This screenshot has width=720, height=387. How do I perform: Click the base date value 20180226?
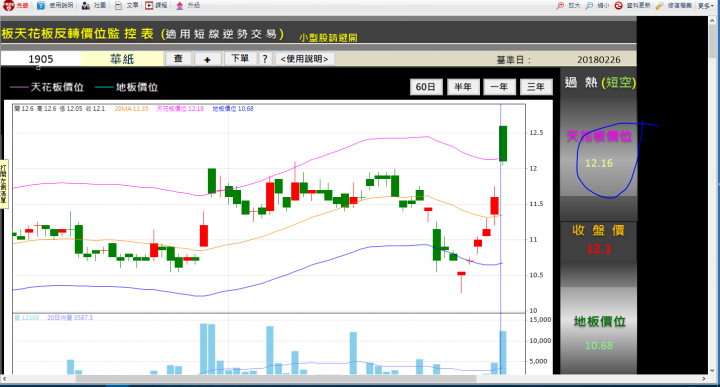click(599, 60)
